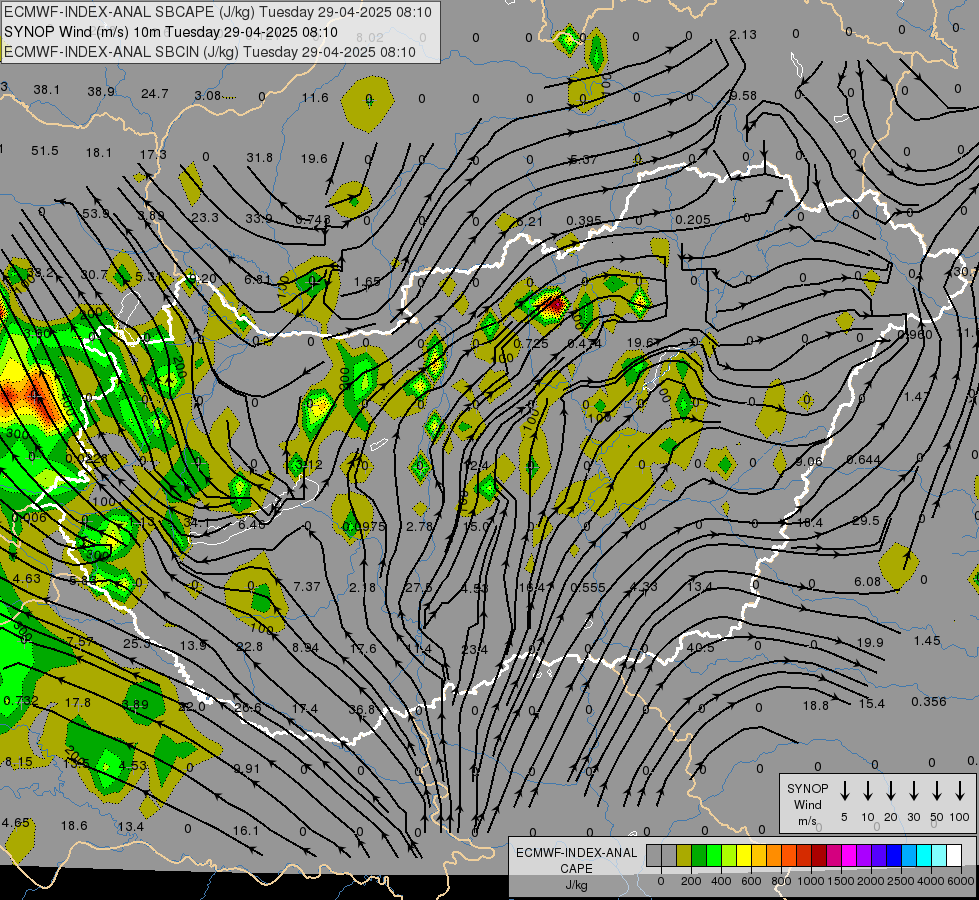Click the 1000 tick label on CAPE scale
The height and width of the screenshot is (900, 979).
point(810,881)
